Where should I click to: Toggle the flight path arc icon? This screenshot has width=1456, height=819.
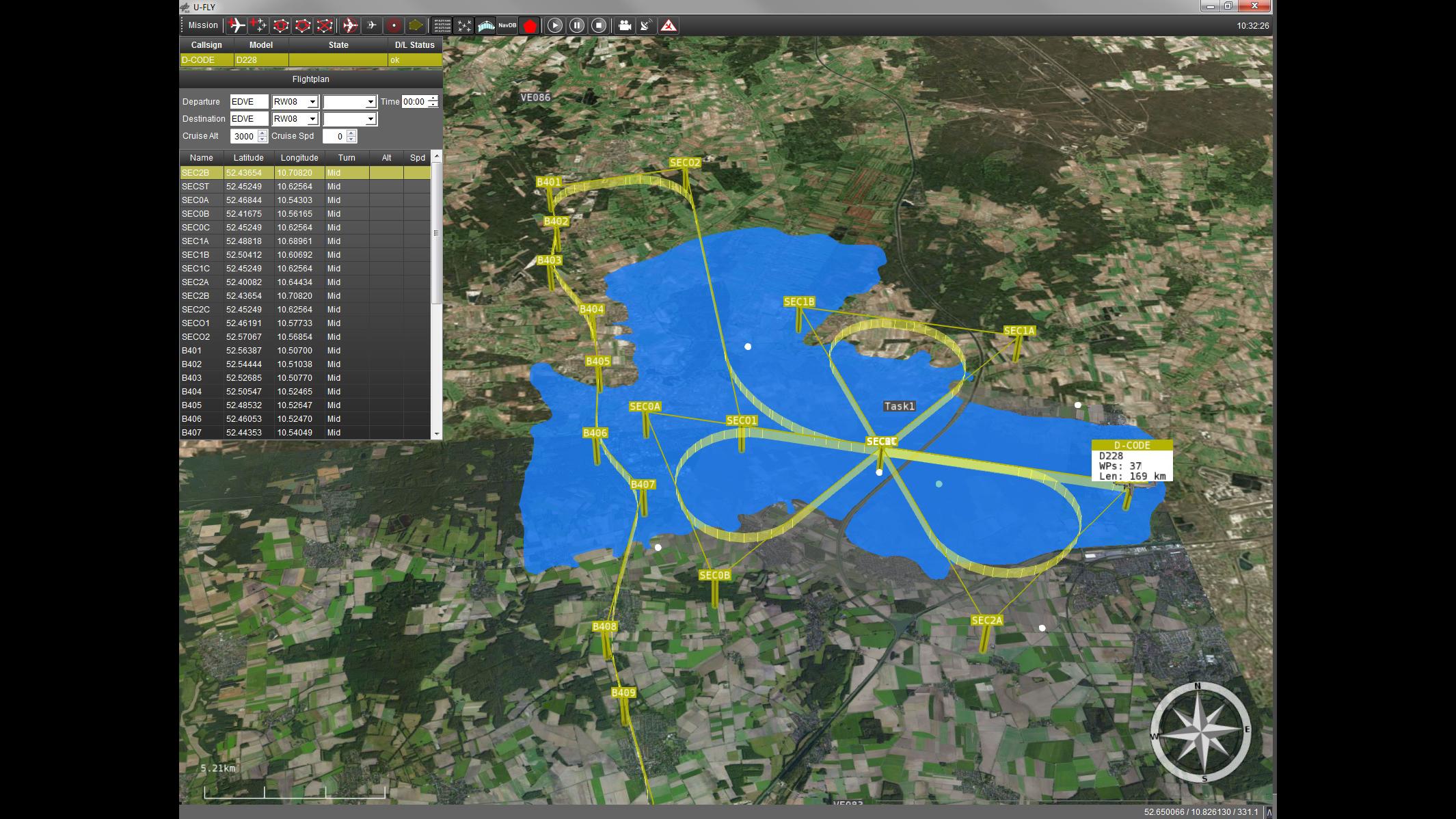pos(485,25)
